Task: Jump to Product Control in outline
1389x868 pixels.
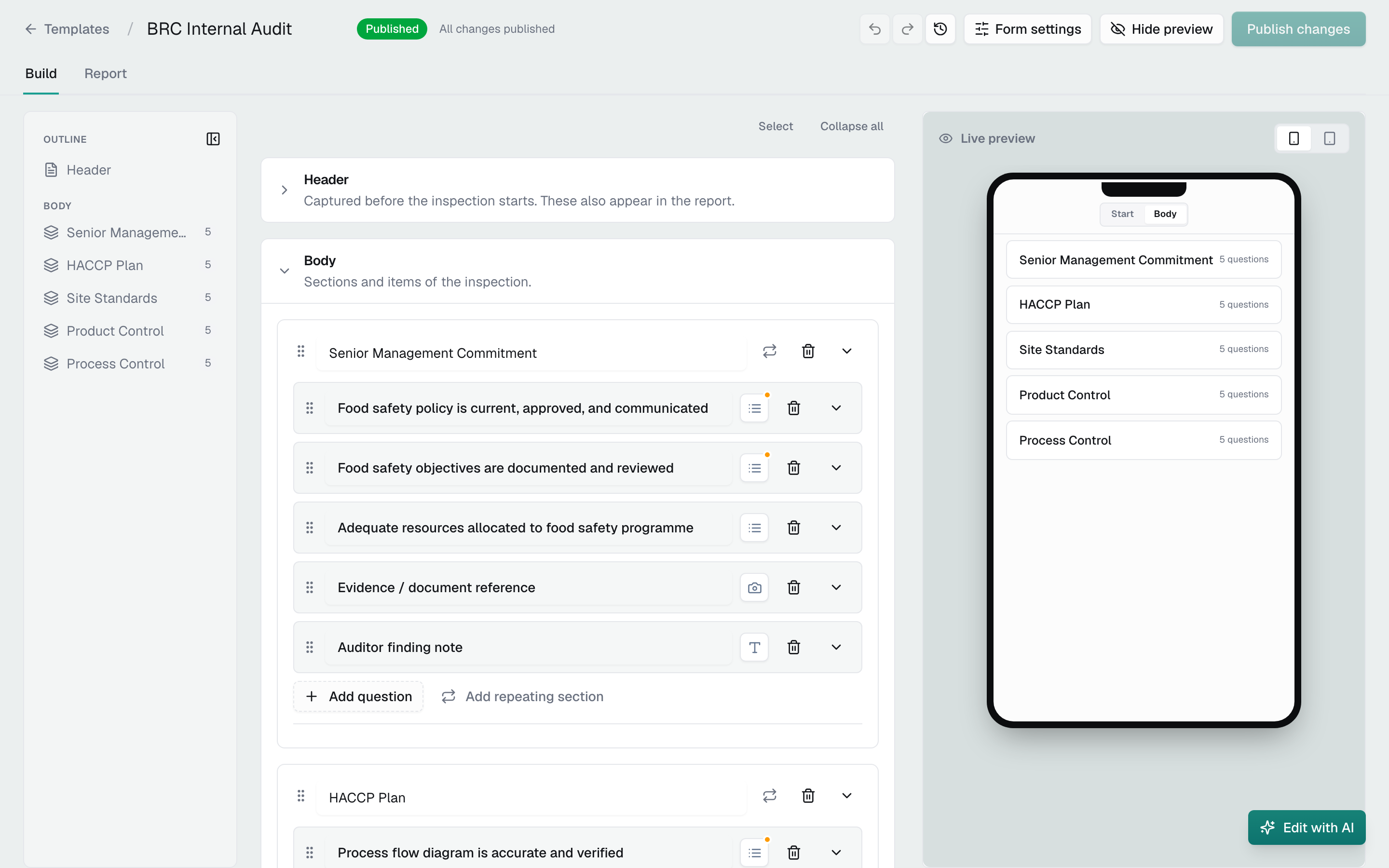Action: (130, 331)
